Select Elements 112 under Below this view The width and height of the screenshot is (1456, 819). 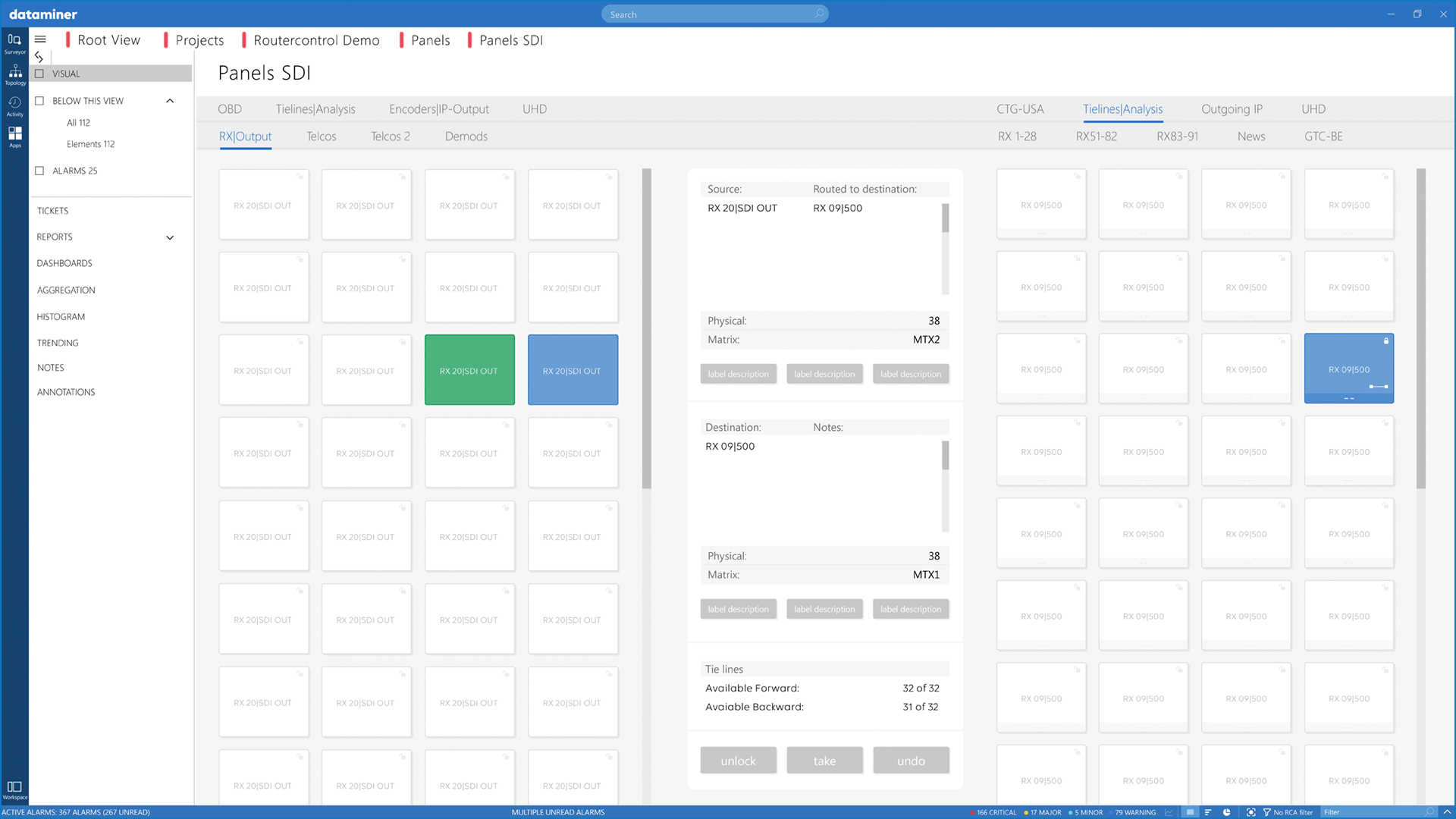(90, 144)
